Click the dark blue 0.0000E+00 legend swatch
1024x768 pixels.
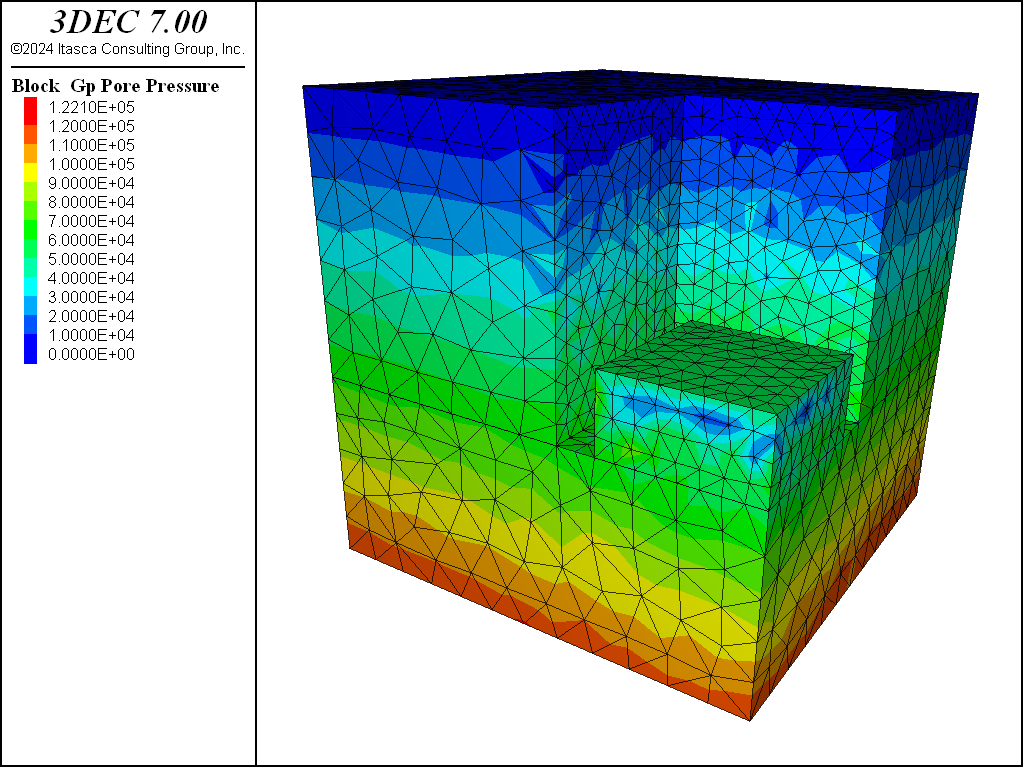pyautogui.click(x=31, y=349)
